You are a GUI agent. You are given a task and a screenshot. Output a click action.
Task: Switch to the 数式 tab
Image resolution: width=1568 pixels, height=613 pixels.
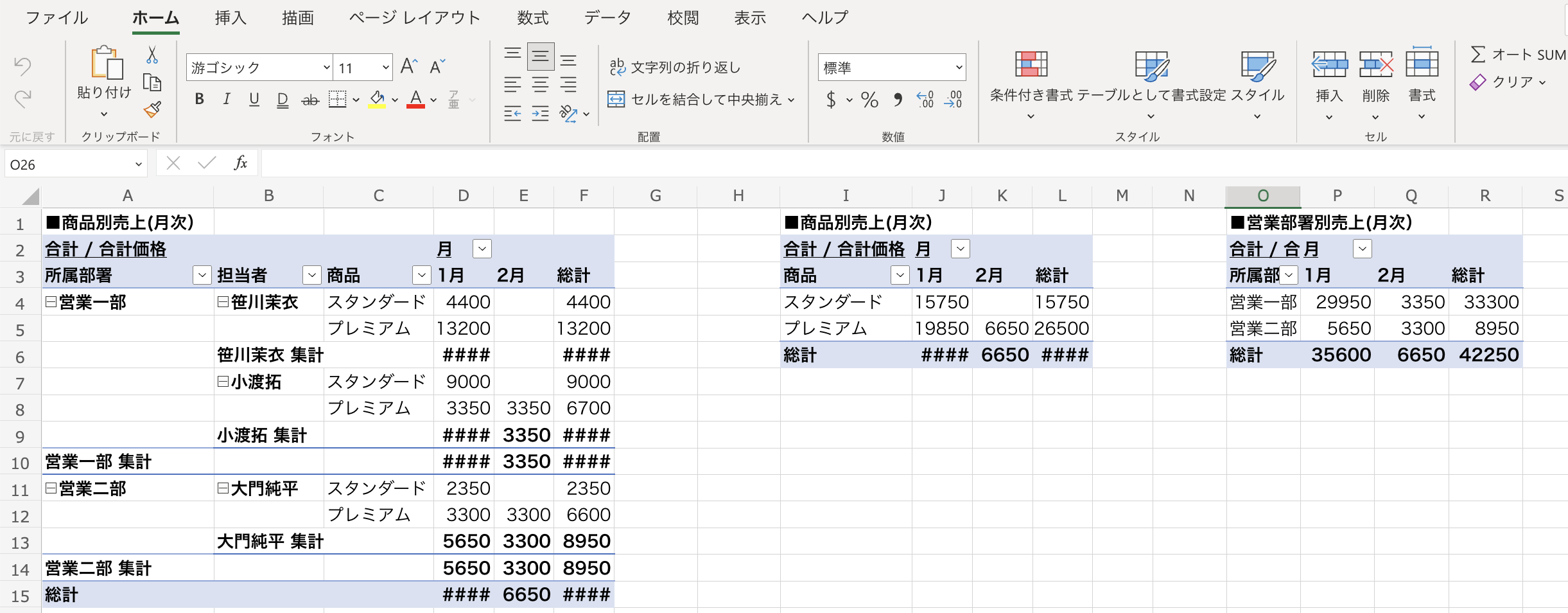[533, 17]
